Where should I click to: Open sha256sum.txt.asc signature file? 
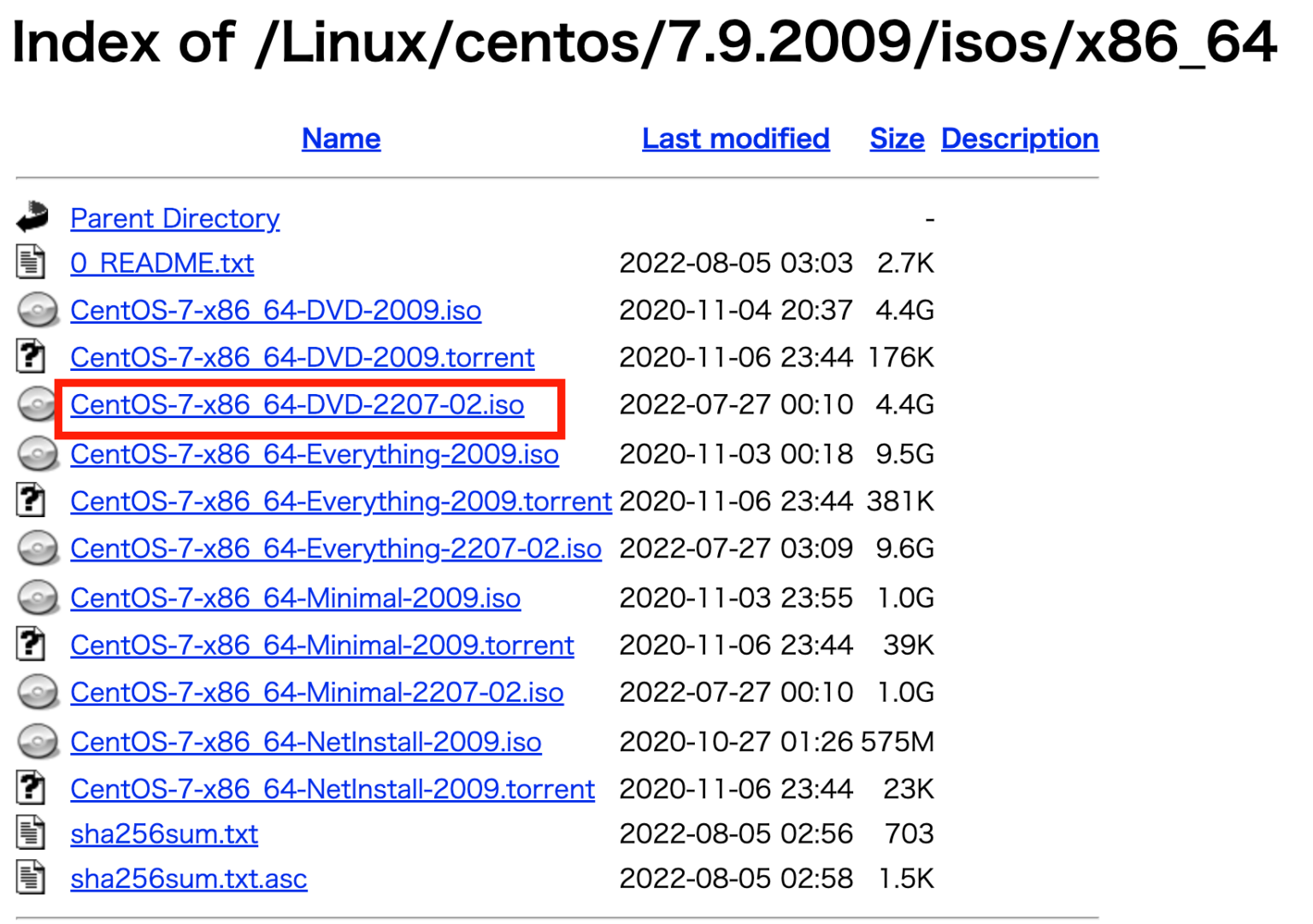click(x=188, y=878)
